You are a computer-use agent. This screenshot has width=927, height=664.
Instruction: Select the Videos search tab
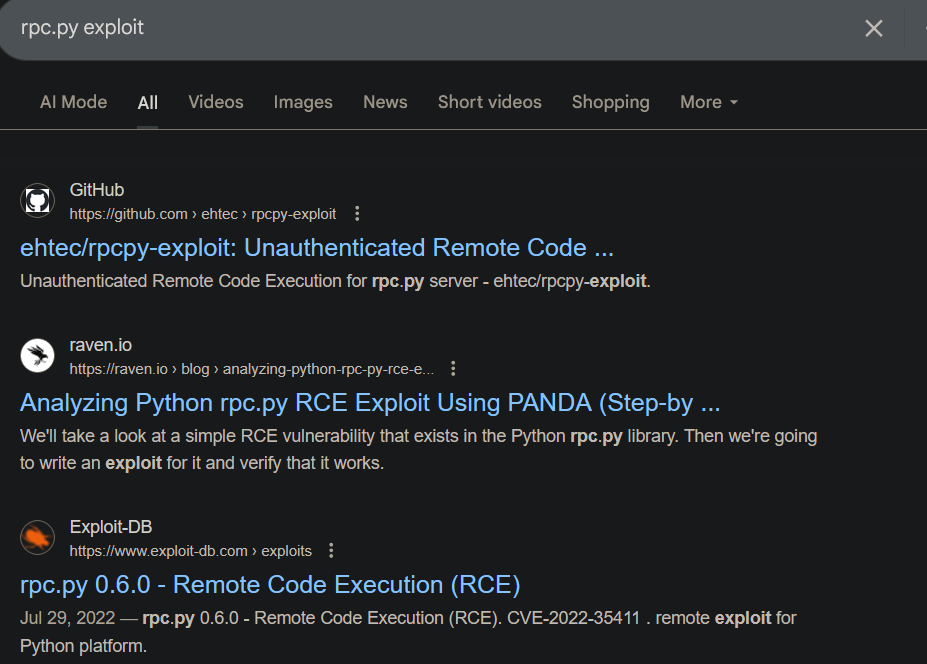215,102
